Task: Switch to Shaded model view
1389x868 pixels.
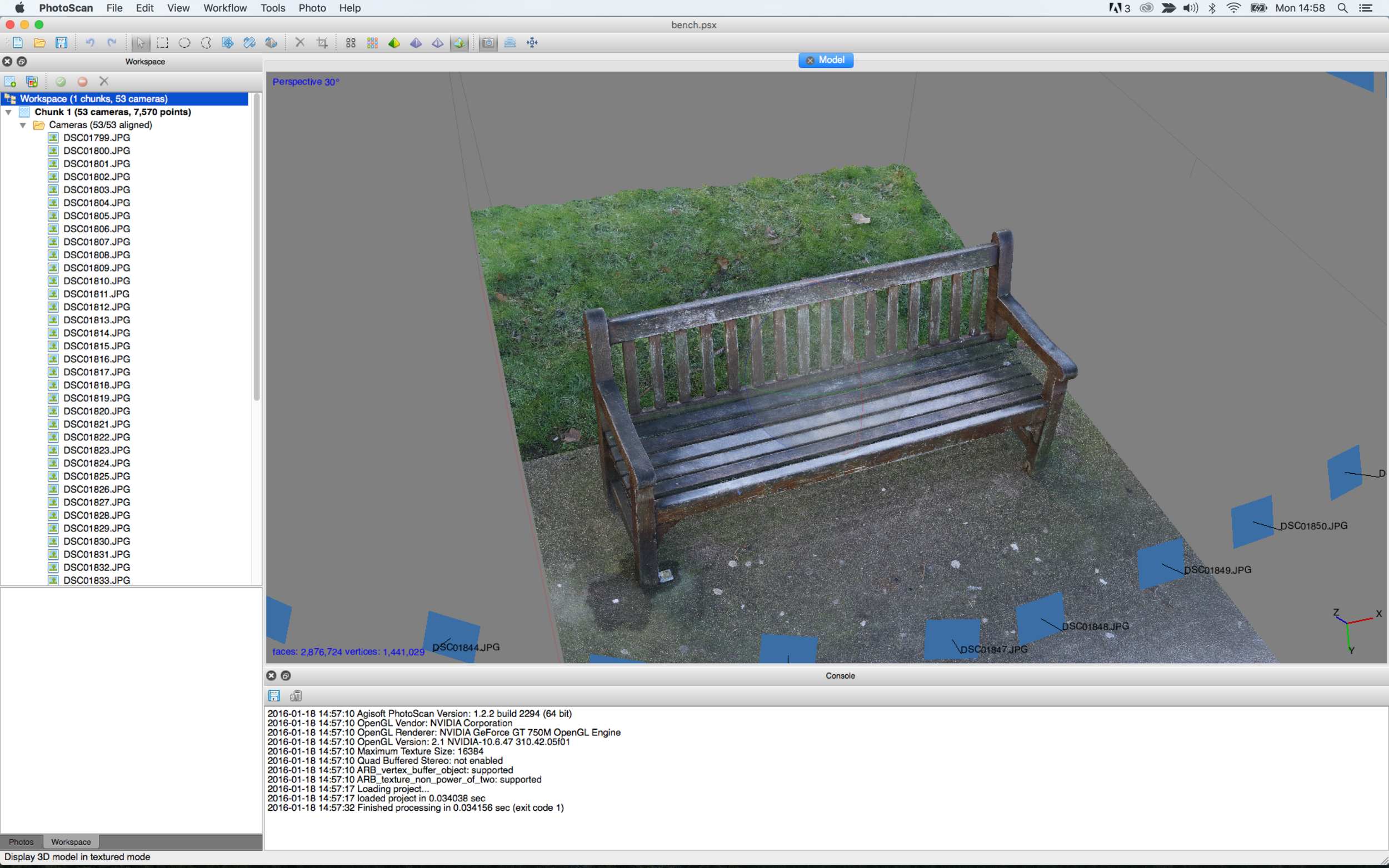Action: click(x=394, y=42)
